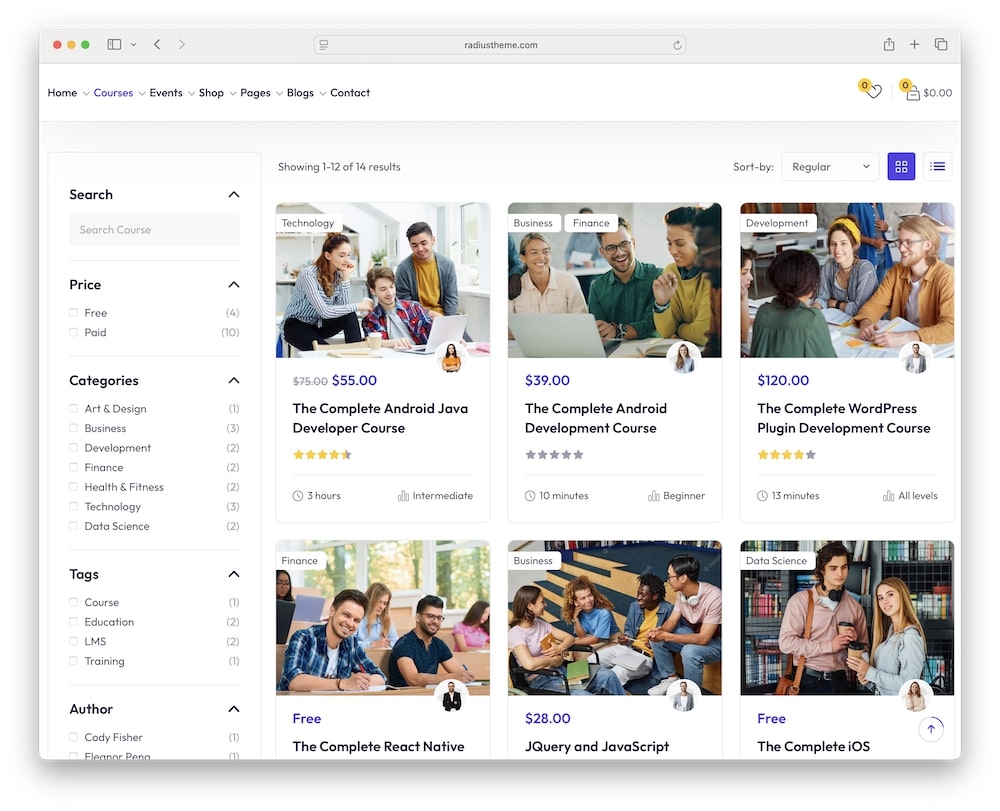Screen dimensions: 1000x811
Task: Expand Courses menu dropdown chevron
Action: [x=142, y=94]
